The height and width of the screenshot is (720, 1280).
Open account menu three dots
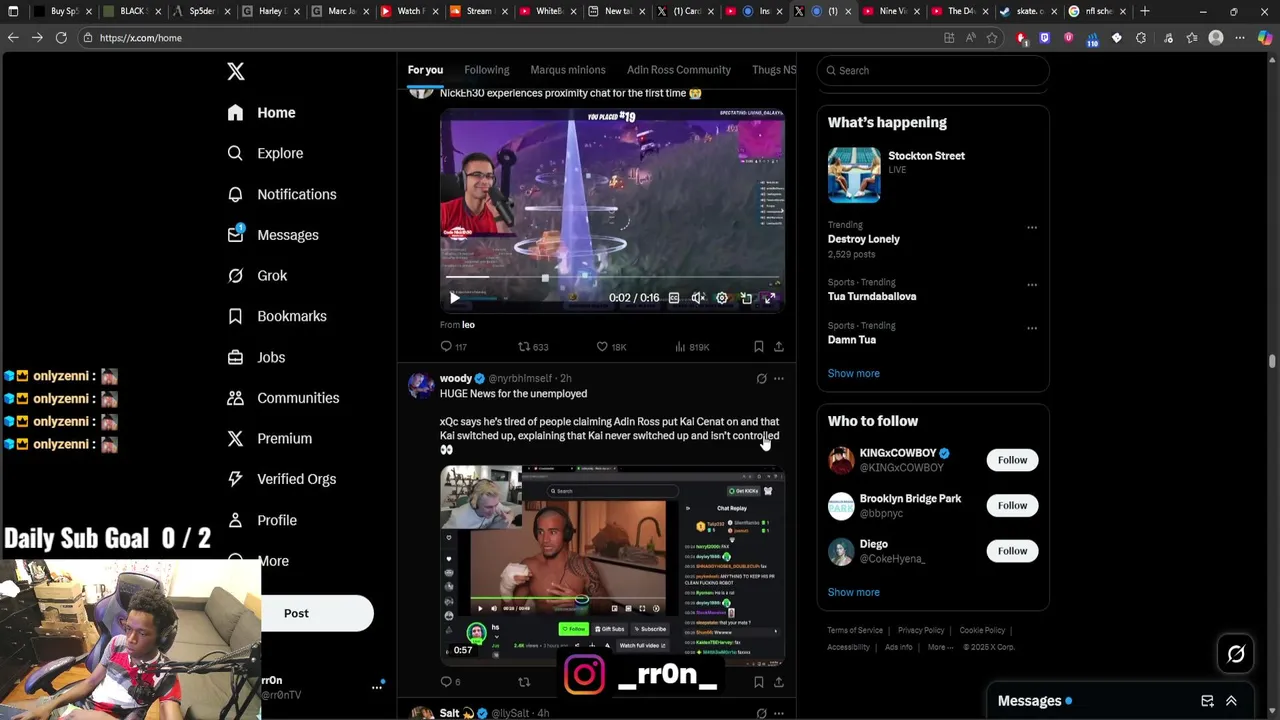(377, 686)
